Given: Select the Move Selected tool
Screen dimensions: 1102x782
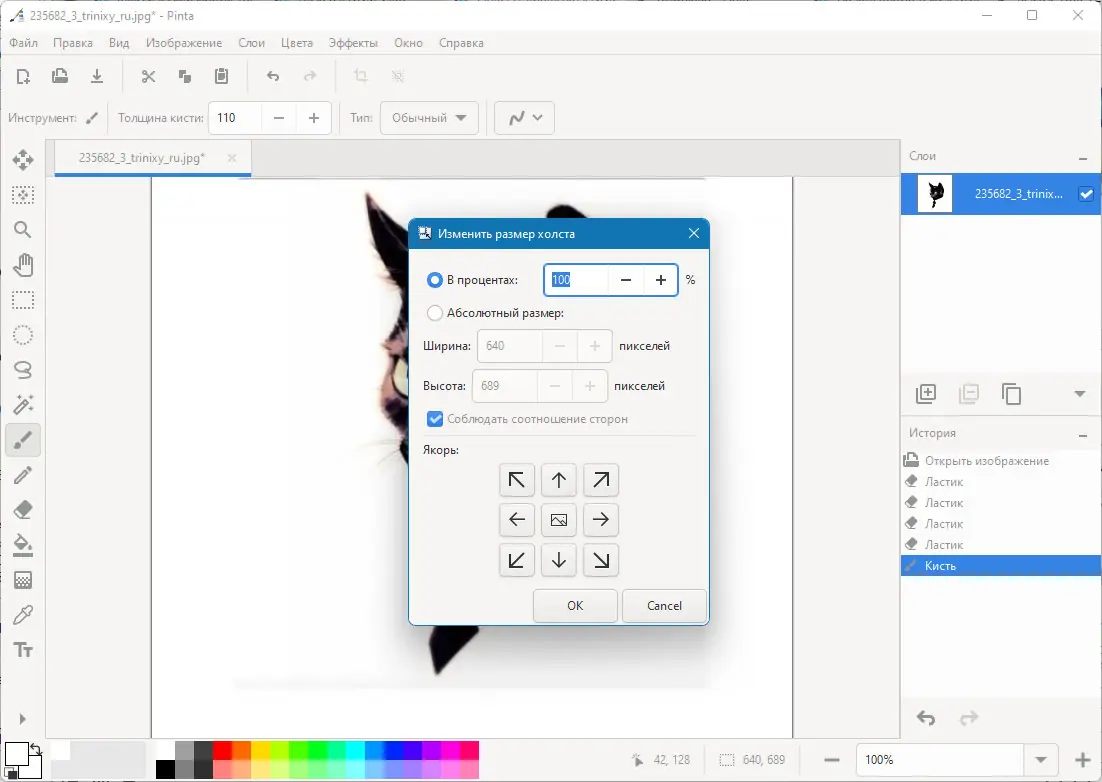Looking at the screenshot, I should (22, 159).
